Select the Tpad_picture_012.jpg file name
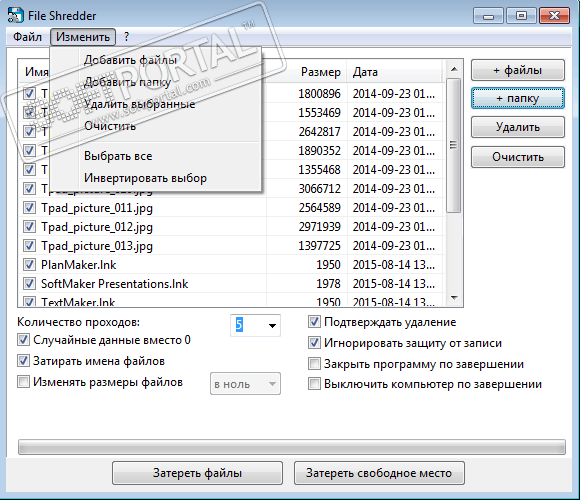The height and width of the screenshot is (500, 580). pos(97,227)
